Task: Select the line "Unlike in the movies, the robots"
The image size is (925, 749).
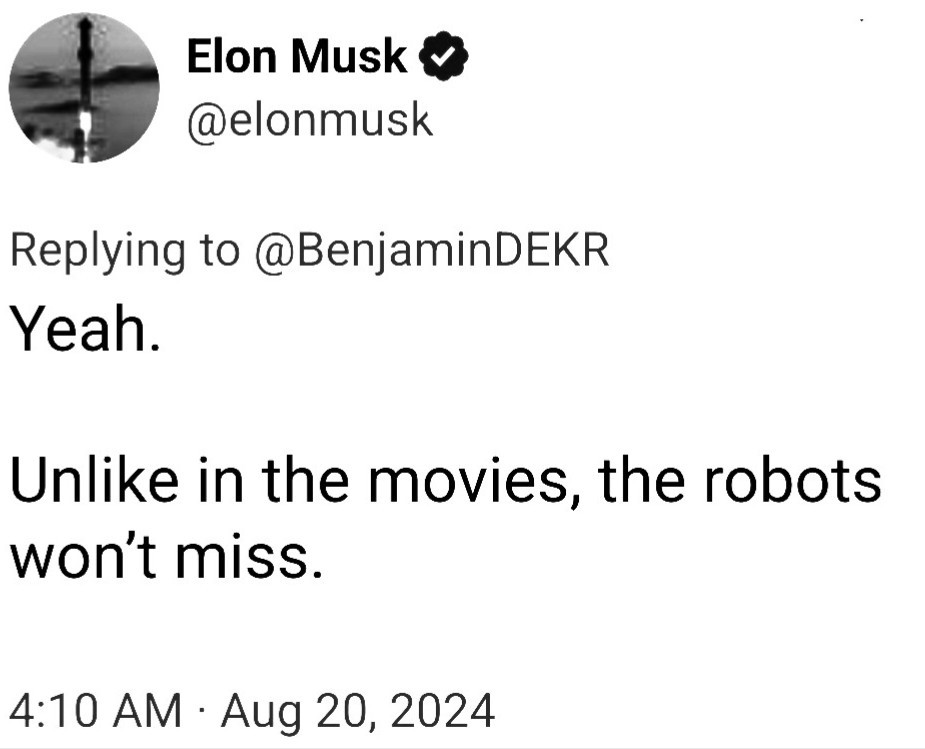Action: click(x=446, y=478)
